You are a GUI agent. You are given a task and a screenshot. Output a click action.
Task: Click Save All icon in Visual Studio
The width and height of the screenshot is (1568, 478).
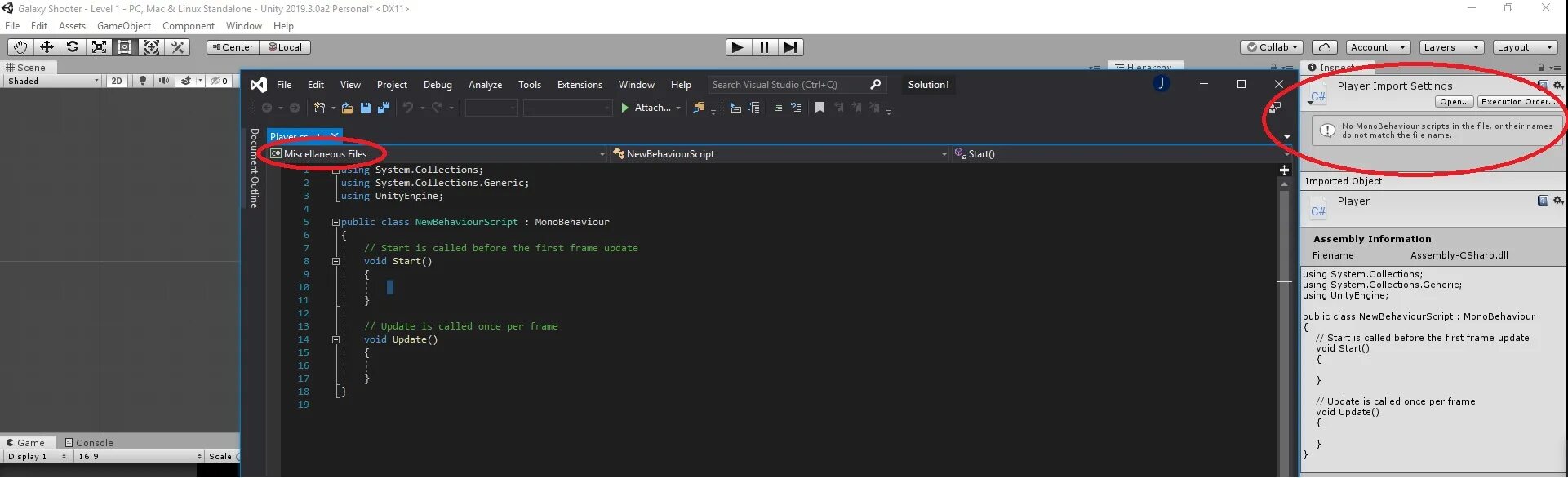(x=384, y=108)
